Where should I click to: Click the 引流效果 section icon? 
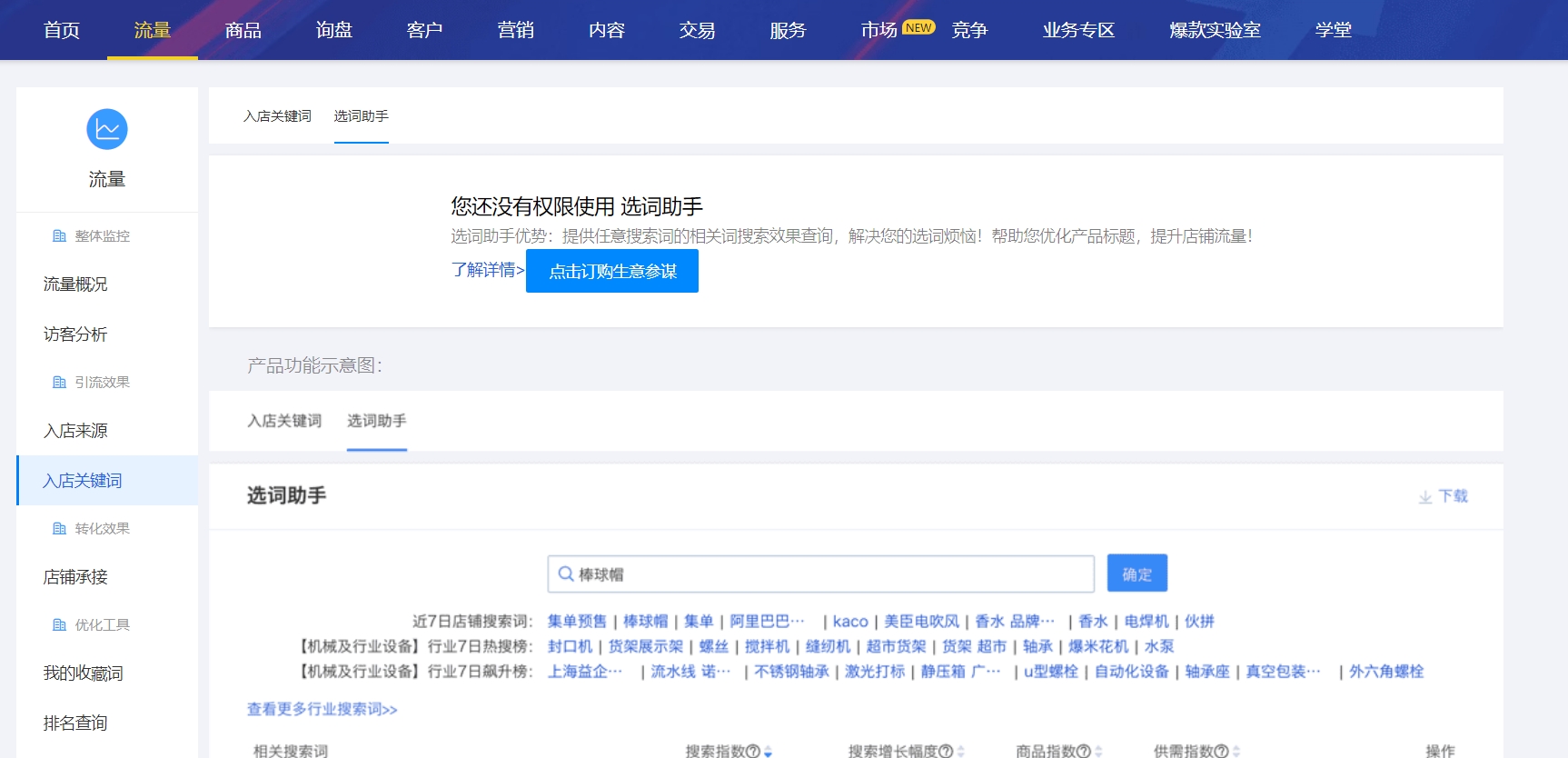(x=60, y=383)
